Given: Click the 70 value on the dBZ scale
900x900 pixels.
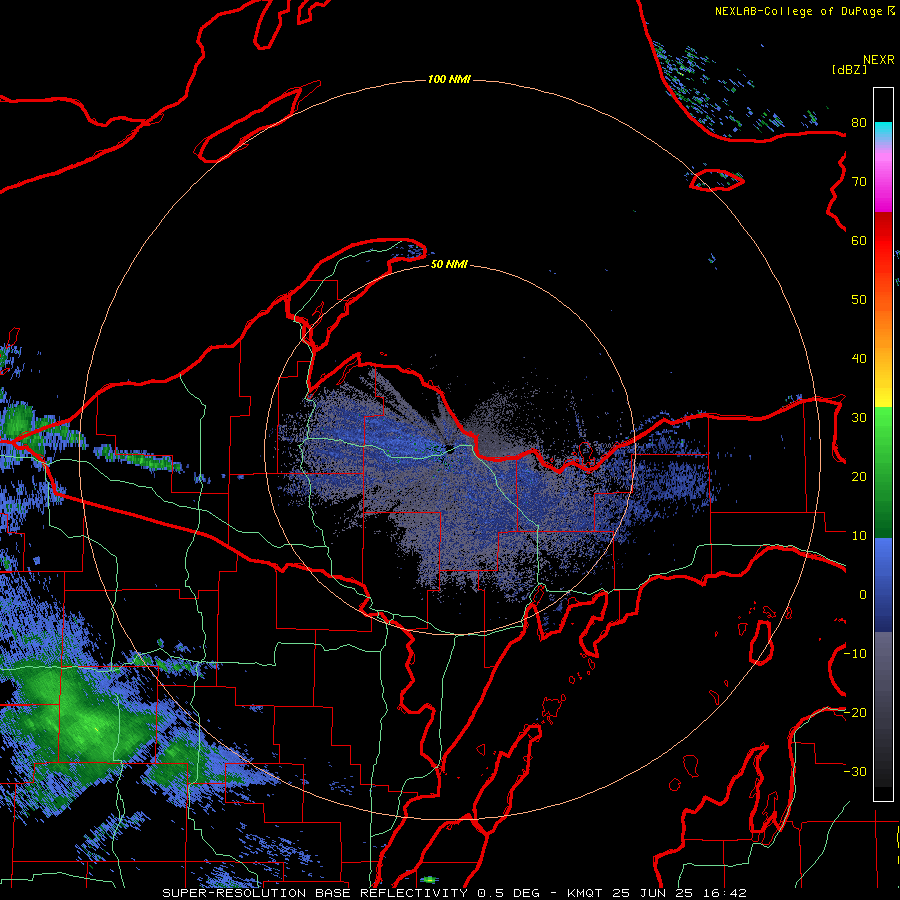Looking at the screenshot, I should click(859, 181).
